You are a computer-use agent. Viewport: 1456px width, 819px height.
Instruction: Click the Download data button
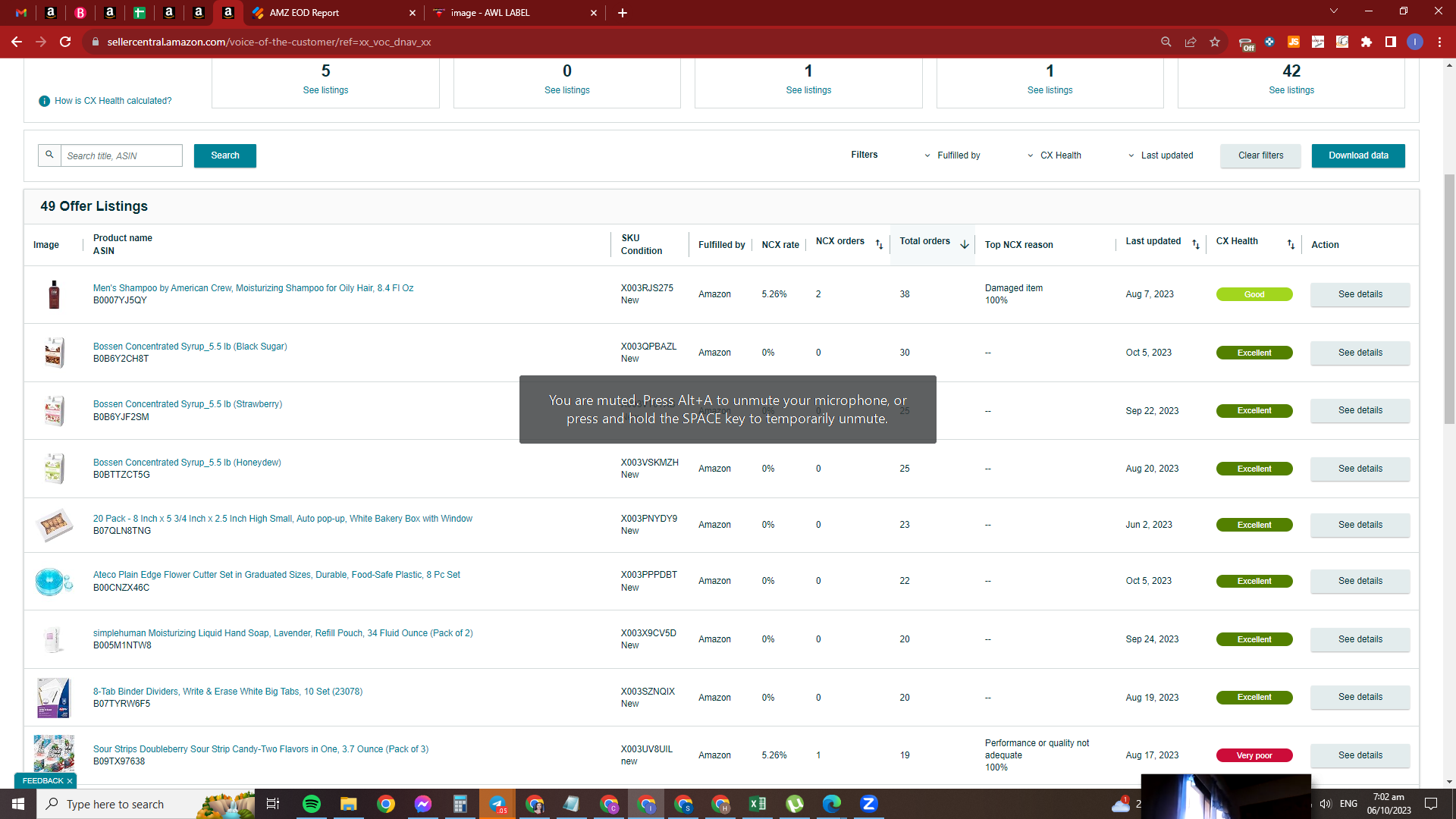click(x=1358, y=155)
